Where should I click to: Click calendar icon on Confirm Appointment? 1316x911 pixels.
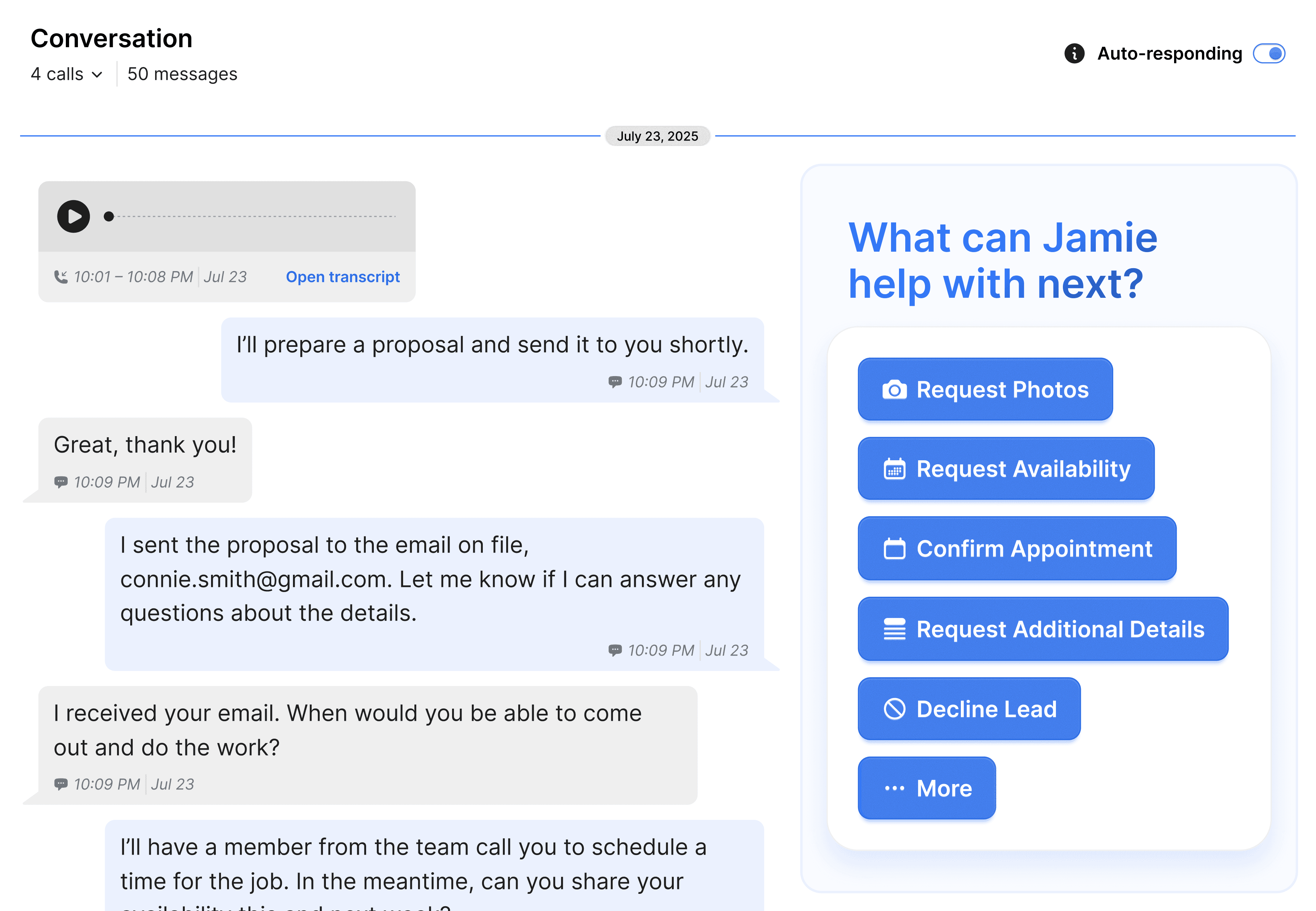pos(894,549)
